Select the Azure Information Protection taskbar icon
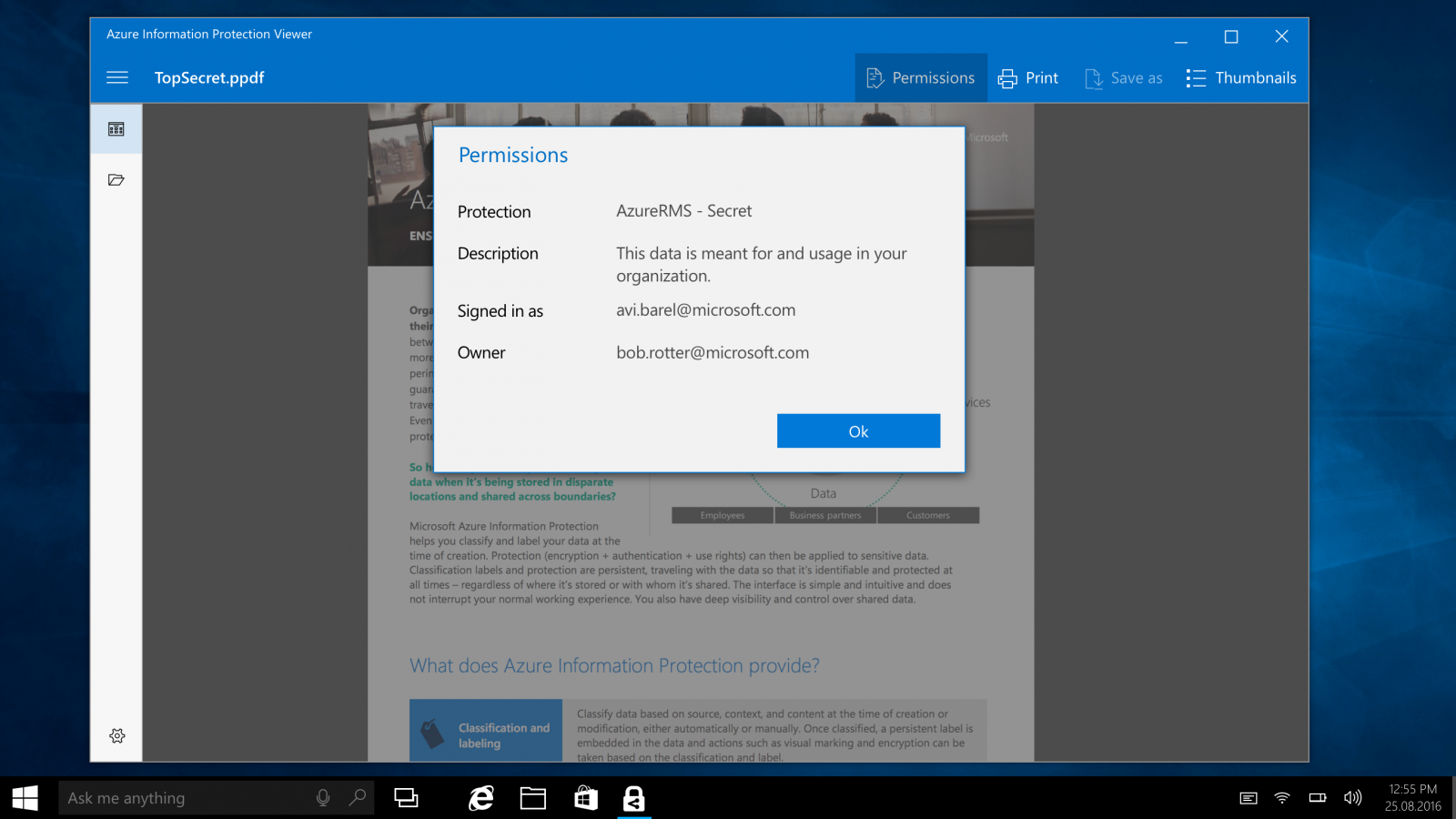1456x819 pixels. (x=634, y=797)
